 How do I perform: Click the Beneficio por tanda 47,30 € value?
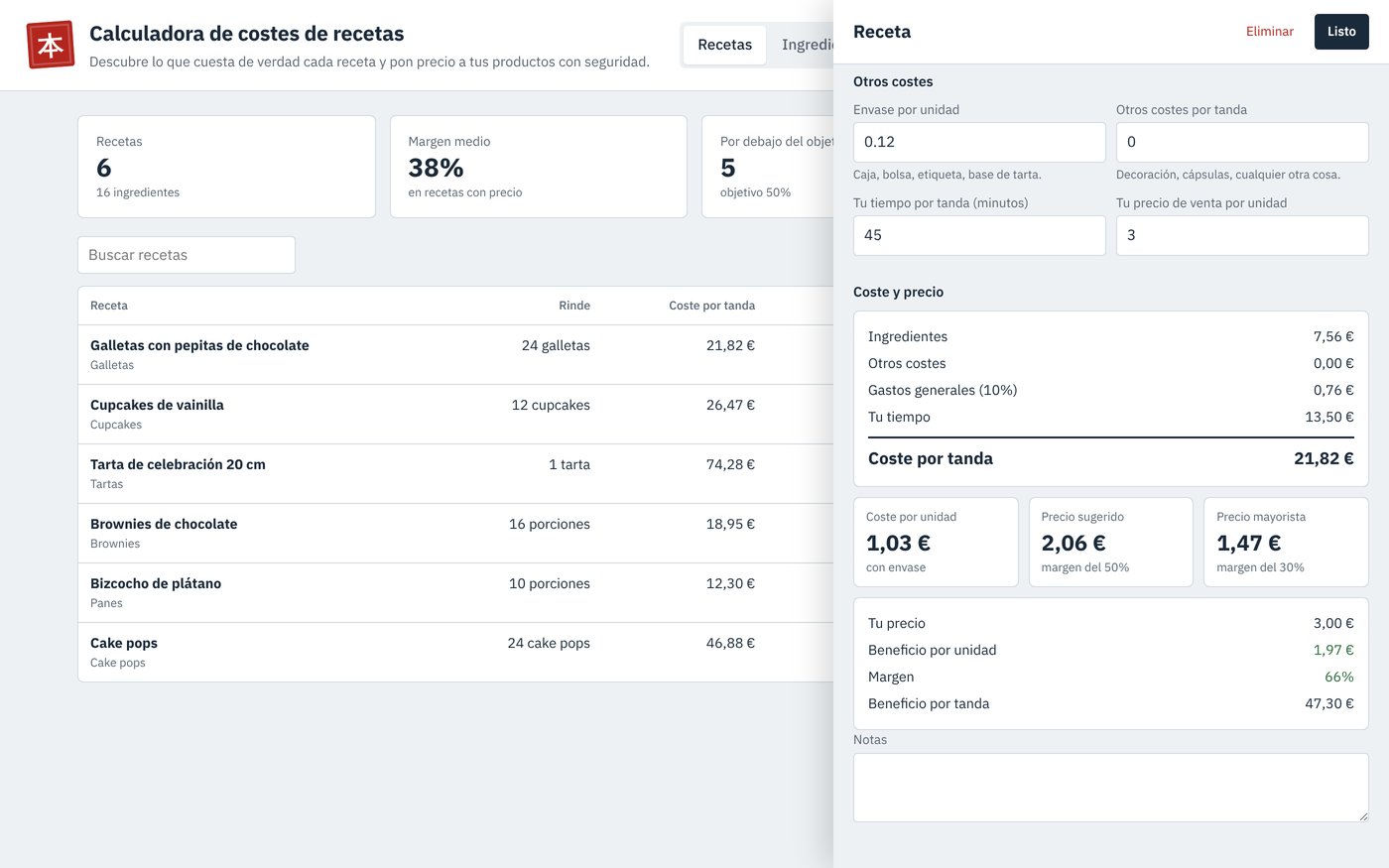point(1329,703)
